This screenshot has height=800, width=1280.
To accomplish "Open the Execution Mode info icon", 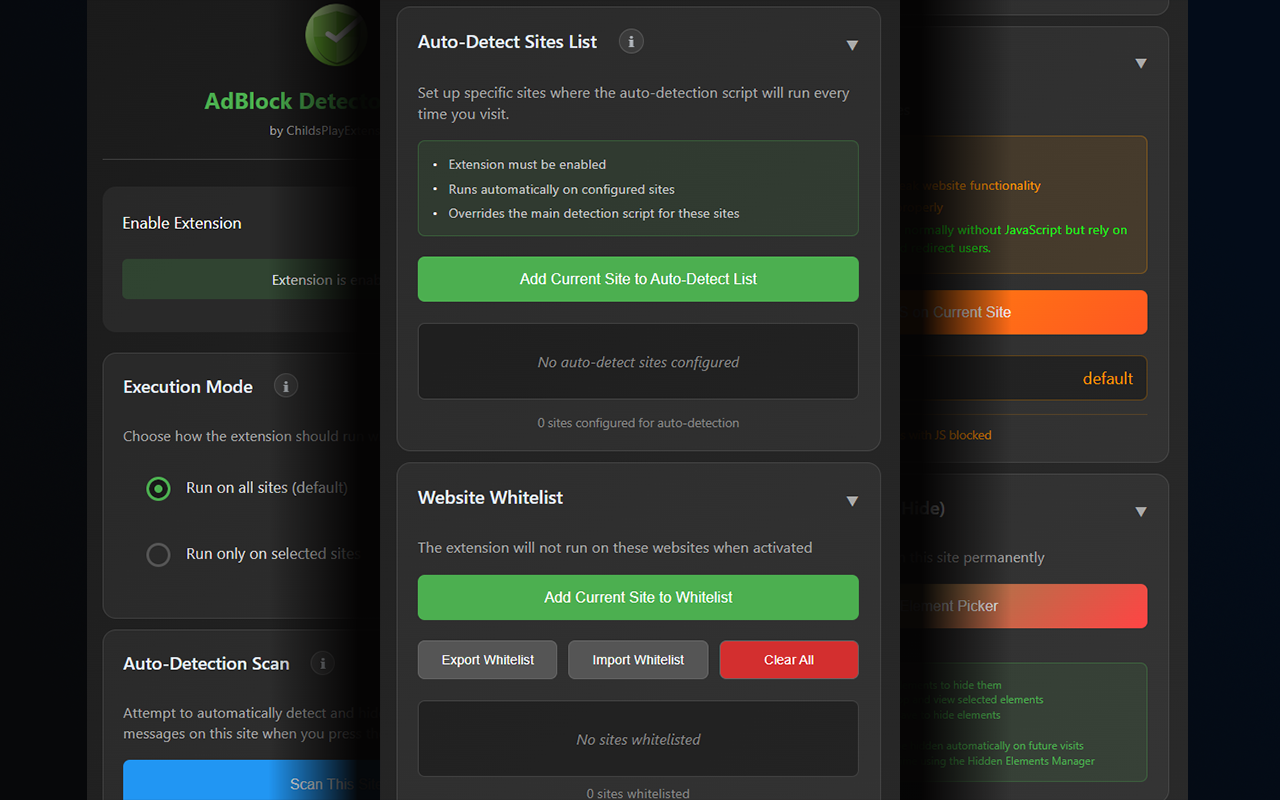I will coord(286,386).
